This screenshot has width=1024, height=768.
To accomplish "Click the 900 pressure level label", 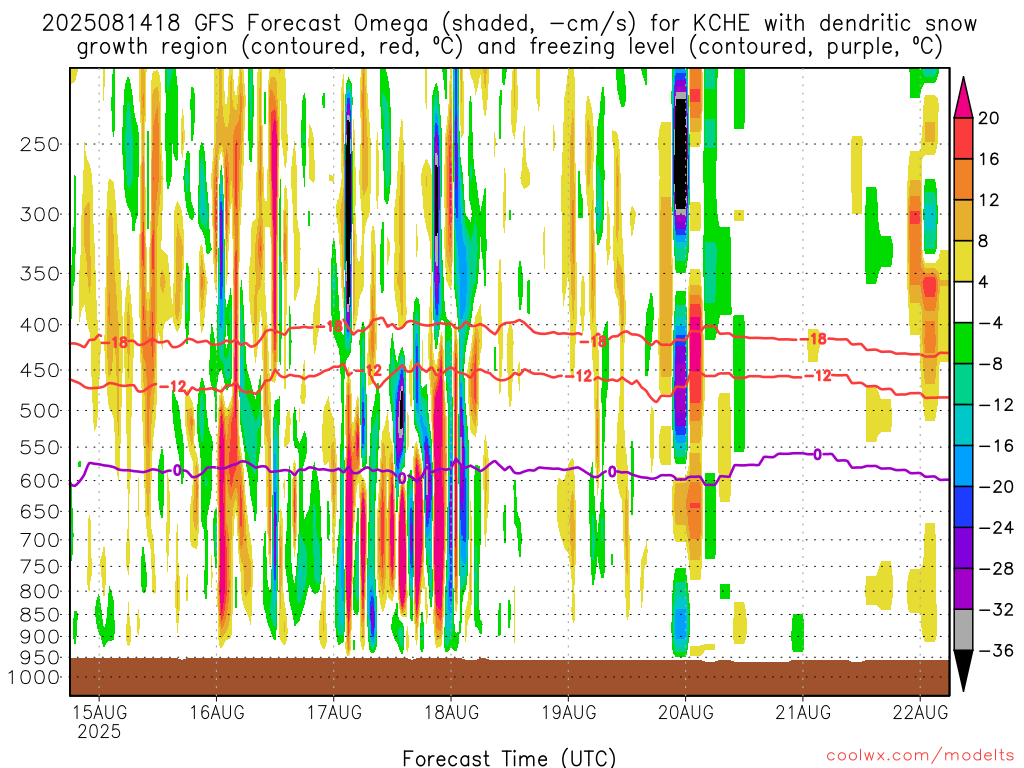I will tap(40, 637).
